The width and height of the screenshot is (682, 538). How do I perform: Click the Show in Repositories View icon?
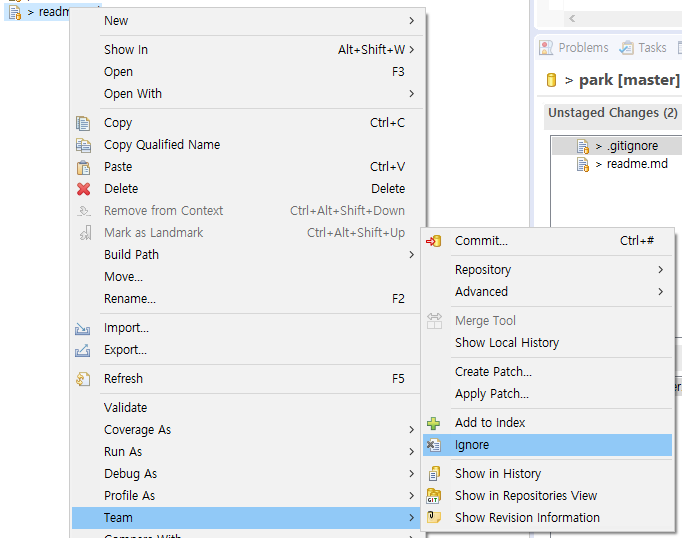(434, 496)
